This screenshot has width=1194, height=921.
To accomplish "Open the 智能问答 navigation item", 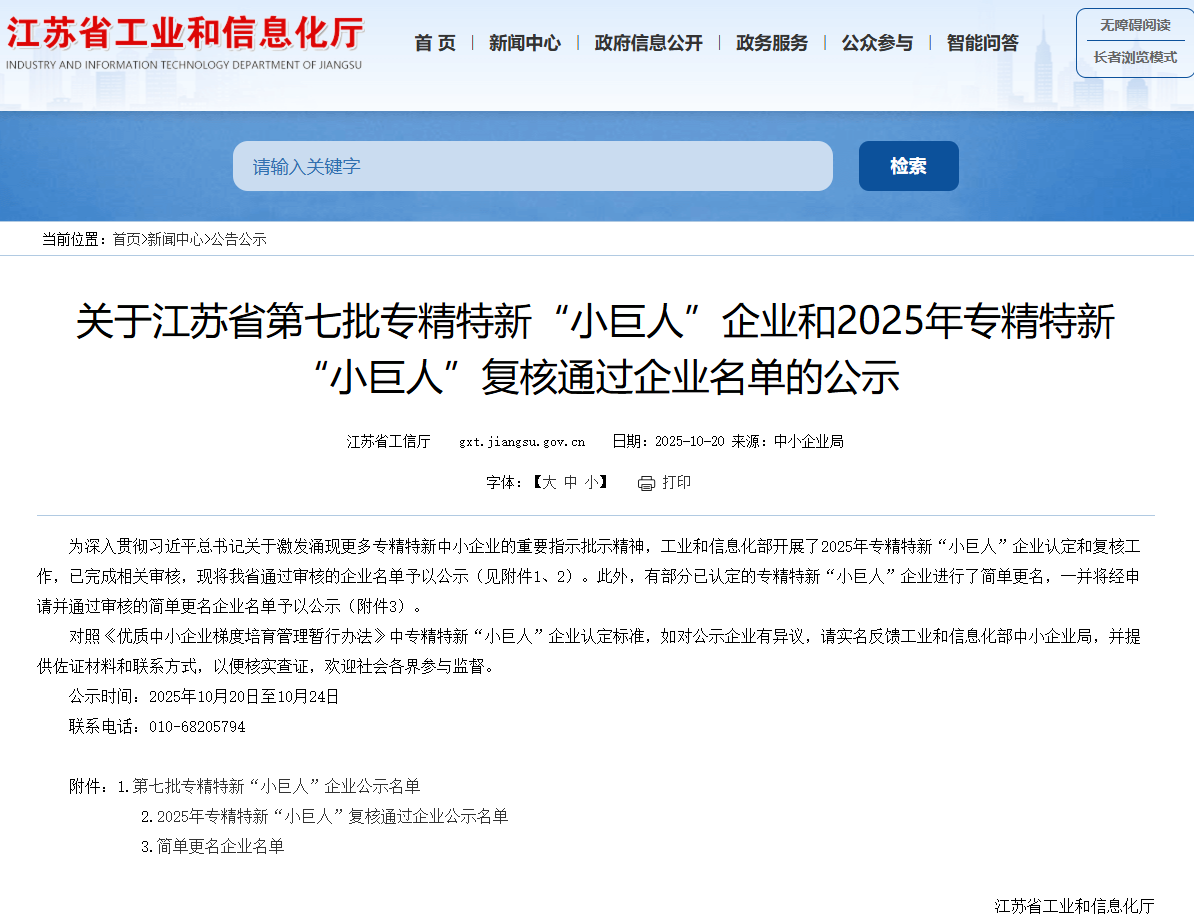I will pyautogui.click(x=982, y=43).
